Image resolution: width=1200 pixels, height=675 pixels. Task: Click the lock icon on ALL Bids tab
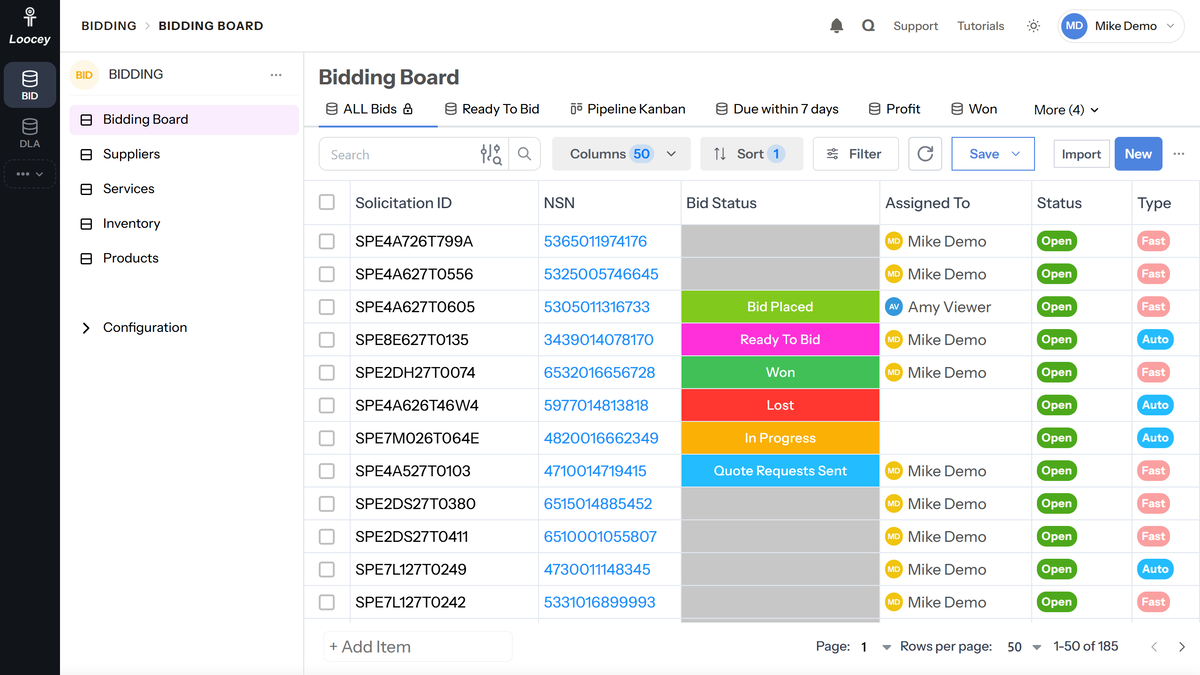(x=408, y=109)
